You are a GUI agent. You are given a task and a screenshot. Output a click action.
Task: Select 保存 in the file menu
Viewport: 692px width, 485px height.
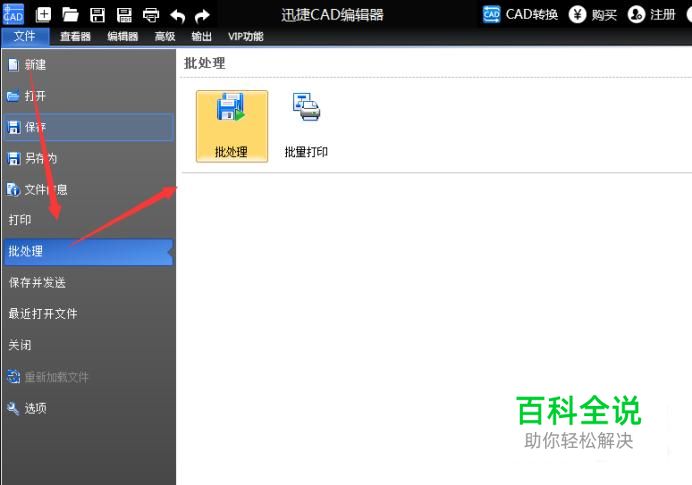(88, 127)
